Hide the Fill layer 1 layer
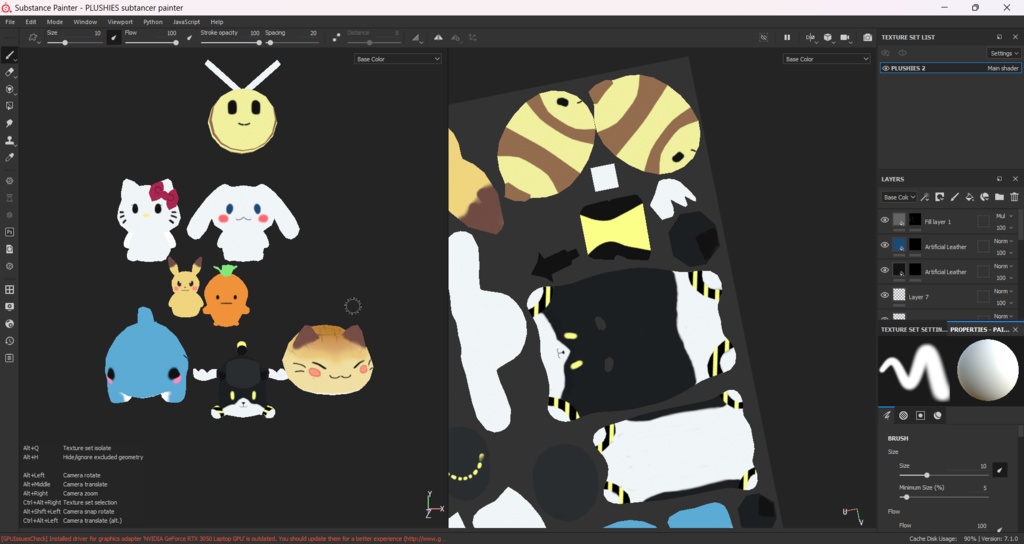The image size is (1024, 544). [x=885, y=220]
